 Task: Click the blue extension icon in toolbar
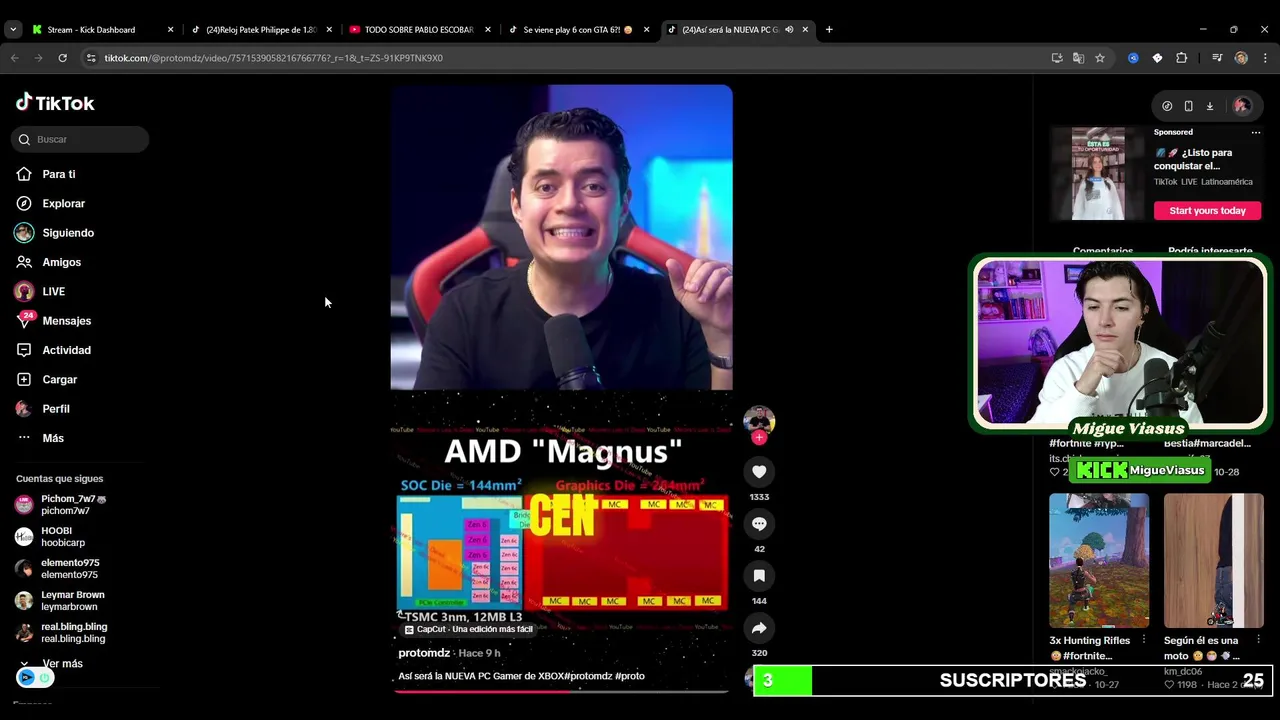pyautogui.click(x=1133, y=58)
